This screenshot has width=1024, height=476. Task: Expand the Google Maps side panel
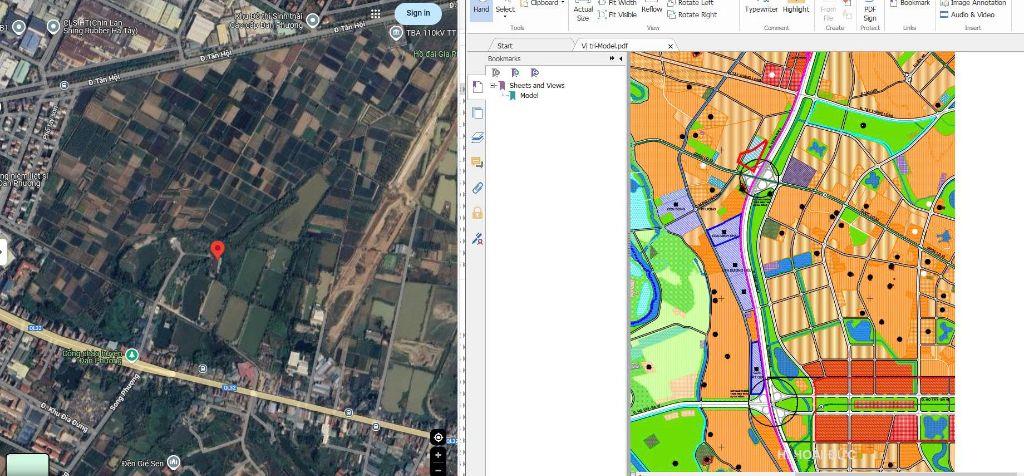[3, 252]
